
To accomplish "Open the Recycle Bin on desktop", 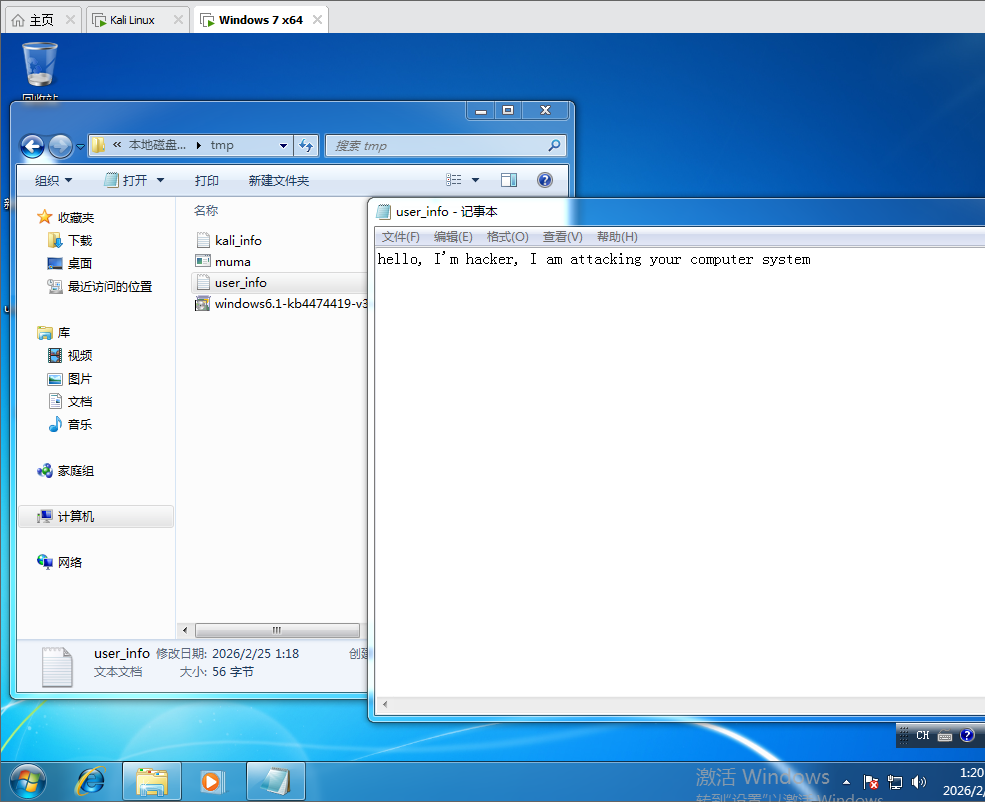I will tap(40, 65).
